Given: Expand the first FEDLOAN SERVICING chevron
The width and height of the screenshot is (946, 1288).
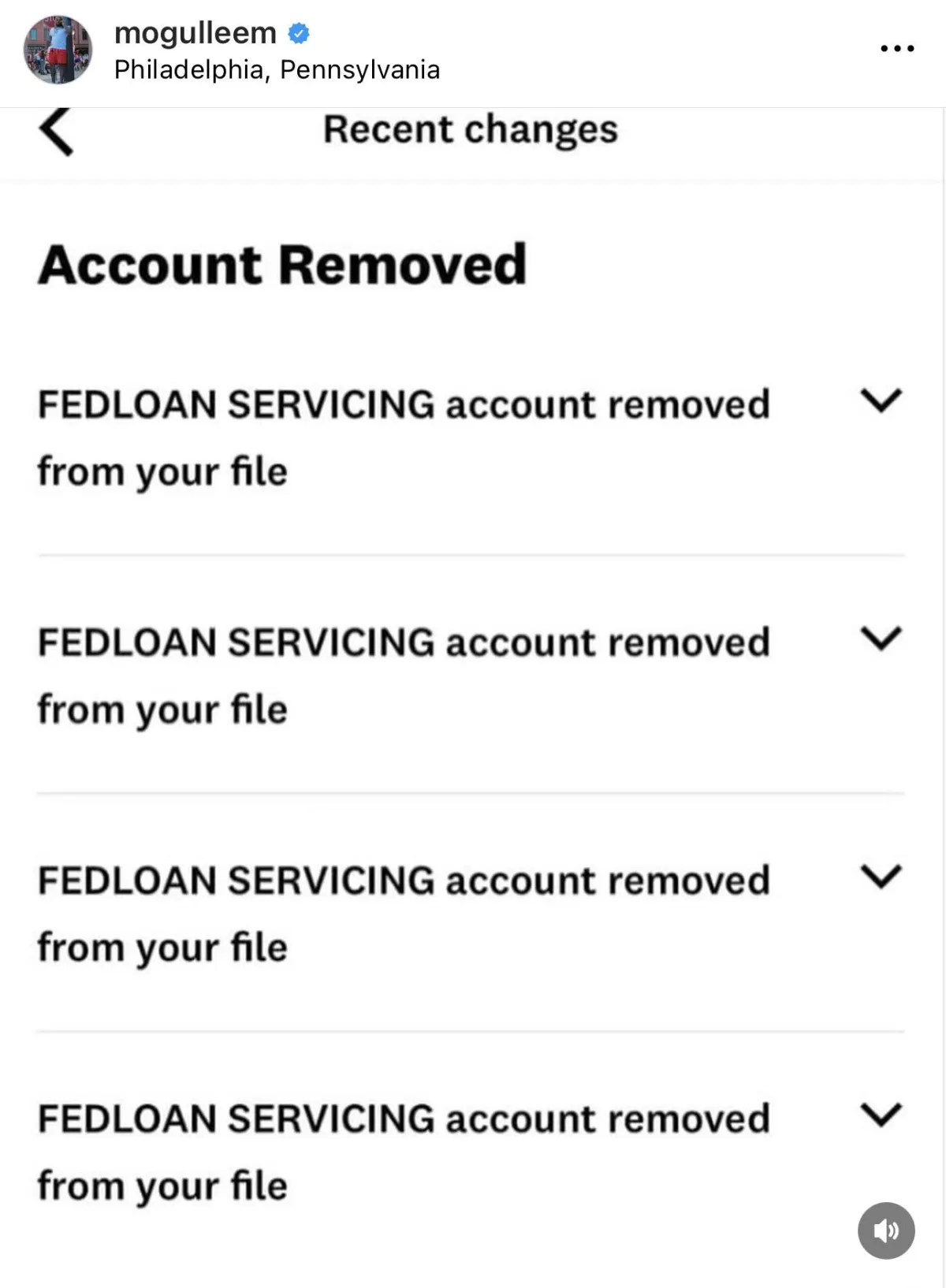Looking at the screenshot, I should coord(881,400).
